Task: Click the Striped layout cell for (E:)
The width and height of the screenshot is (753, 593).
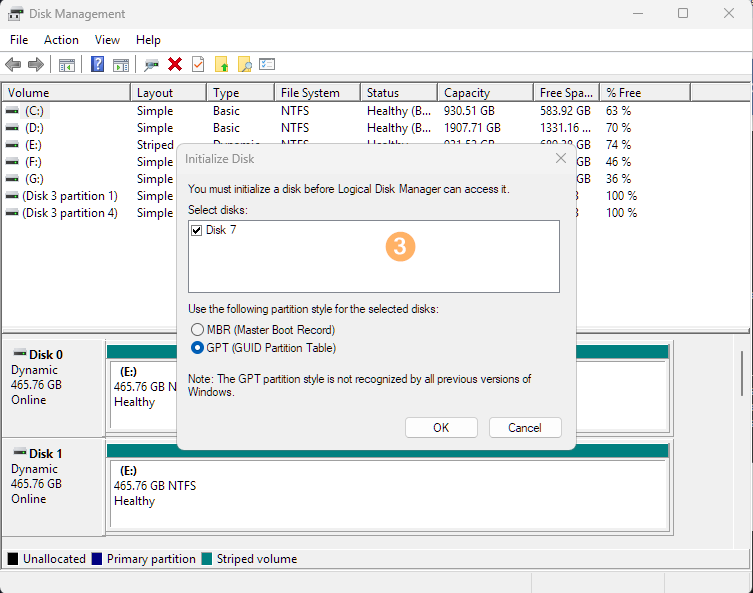Action: tap(155, 145)
